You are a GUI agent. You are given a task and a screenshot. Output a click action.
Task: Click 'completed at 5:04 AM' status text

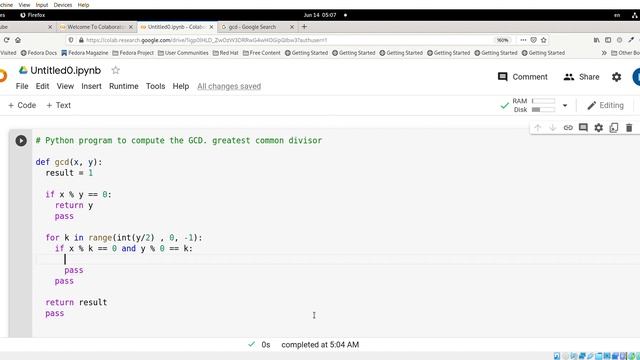click(x=320, y=345)
